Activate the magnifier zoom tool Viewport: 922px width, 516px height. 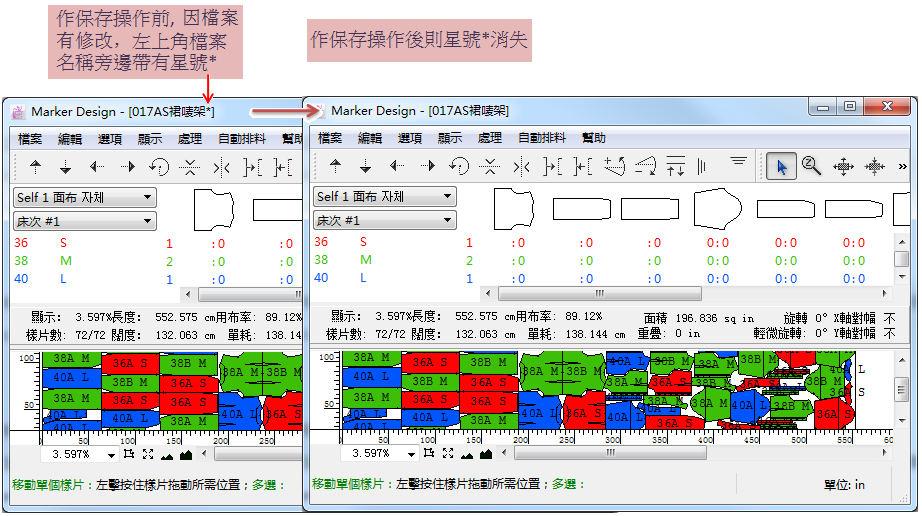point(811,167)
